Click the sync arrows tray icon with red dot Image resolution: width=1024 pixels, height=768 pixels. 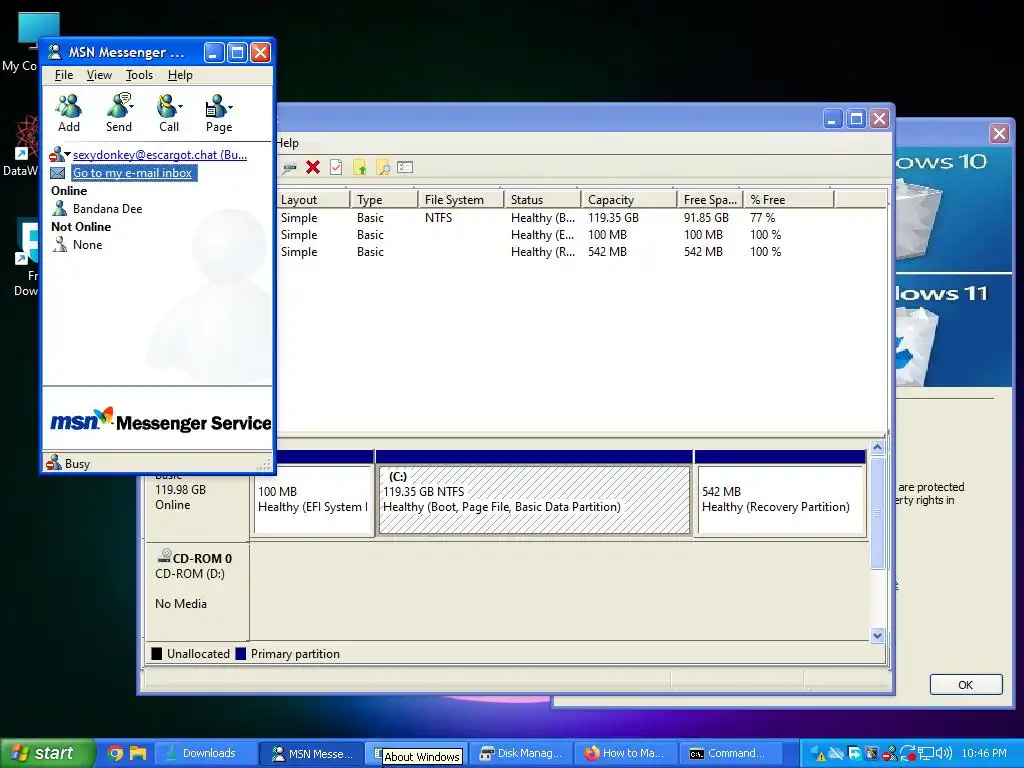908,754
